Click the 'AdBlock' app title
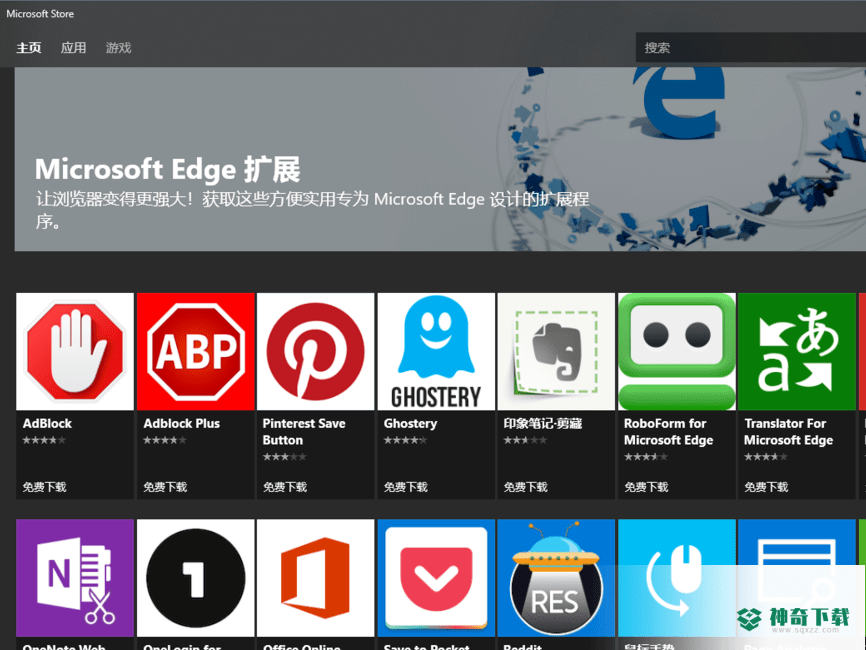 (47, 424)
